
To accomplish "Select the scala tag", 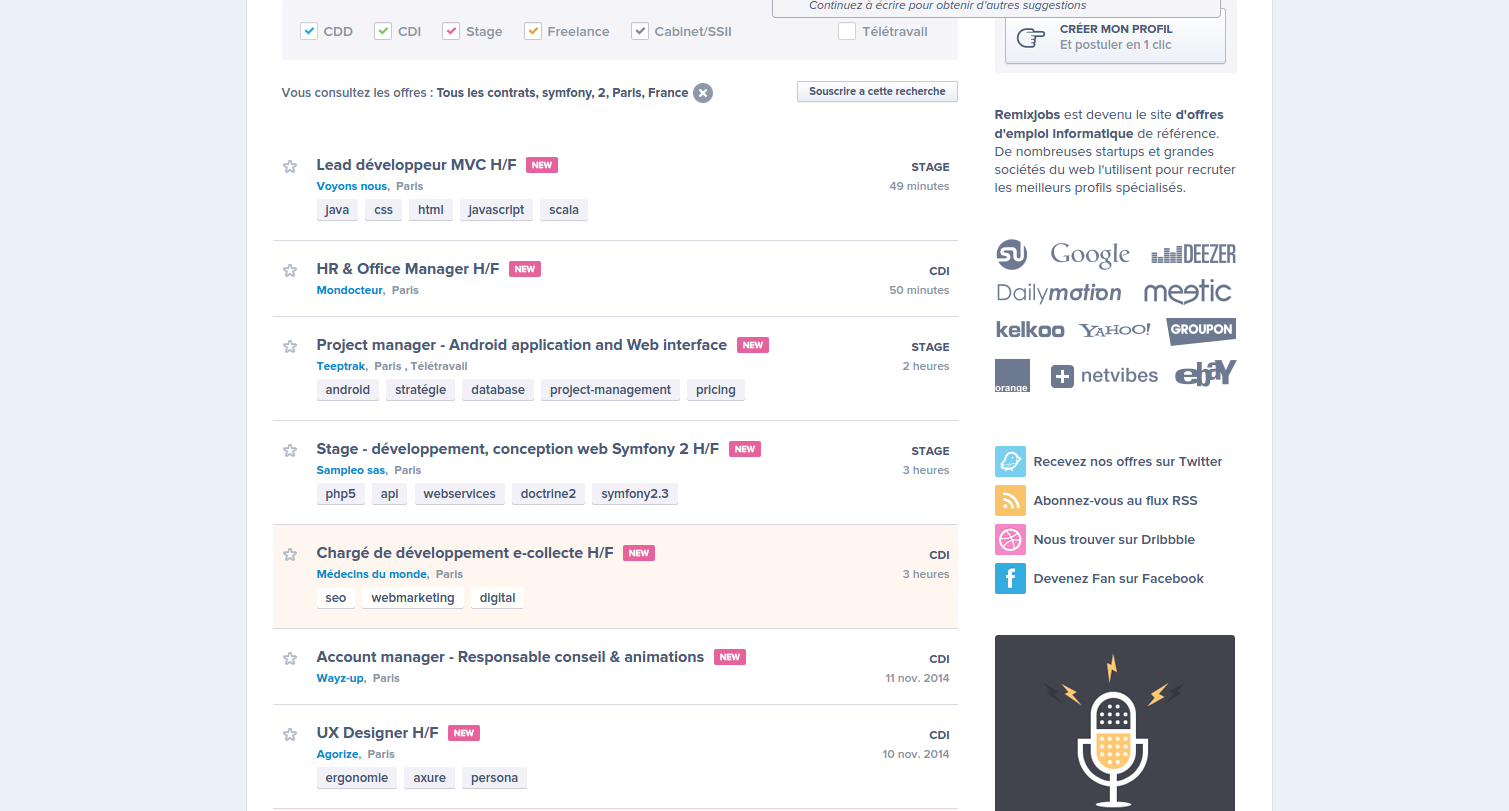I will point(564,210).
